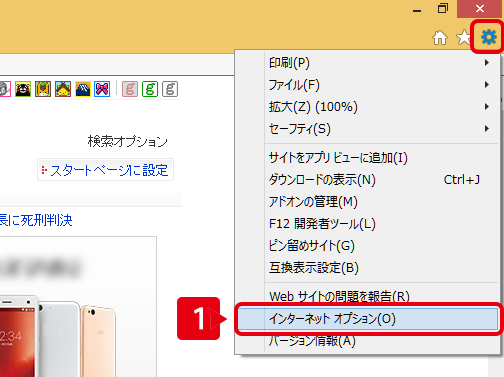Click the Mount Fuji theme icon

click(83, 89)
